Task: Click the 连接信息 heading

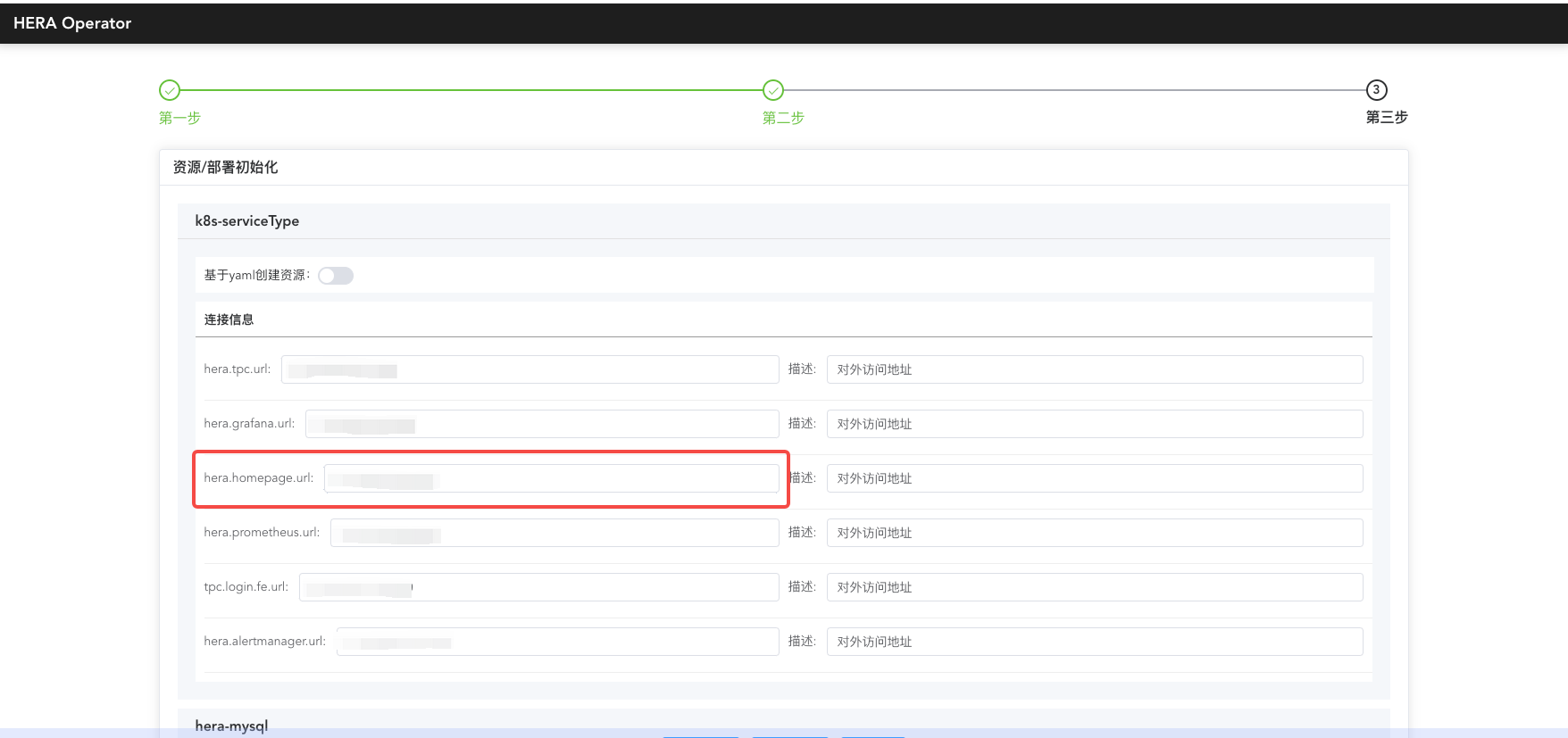Action: (x=229, y=319)
